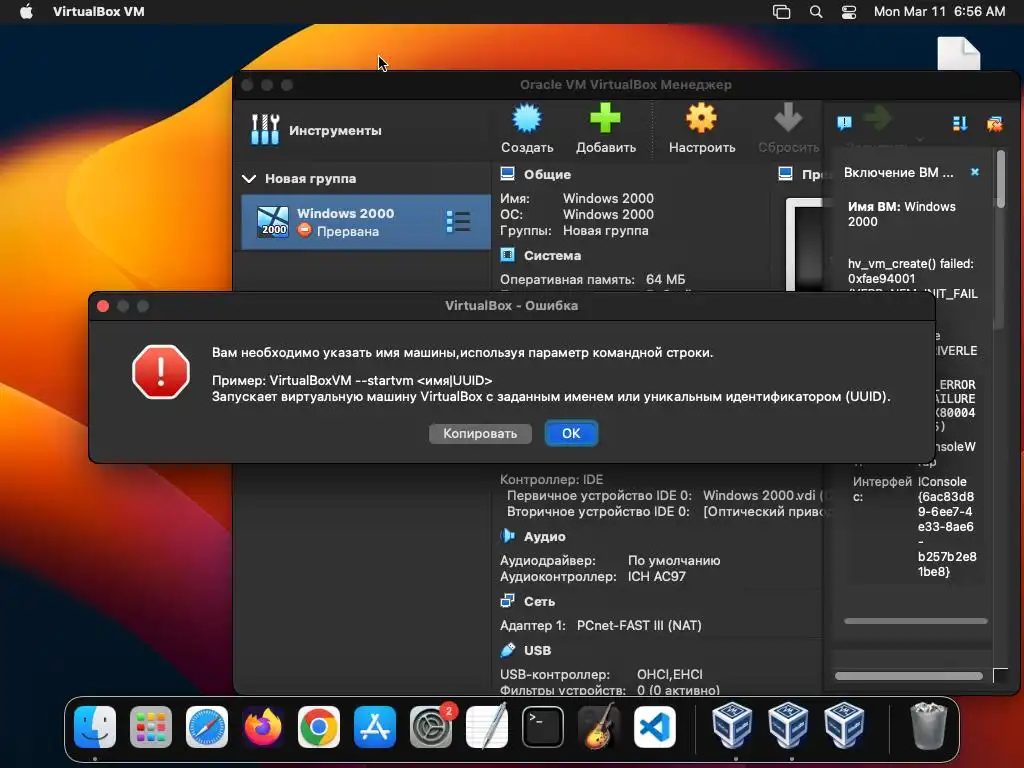Click the Общие section header icon
This screenshot has width=1024, height=768.
pos(507,174)
